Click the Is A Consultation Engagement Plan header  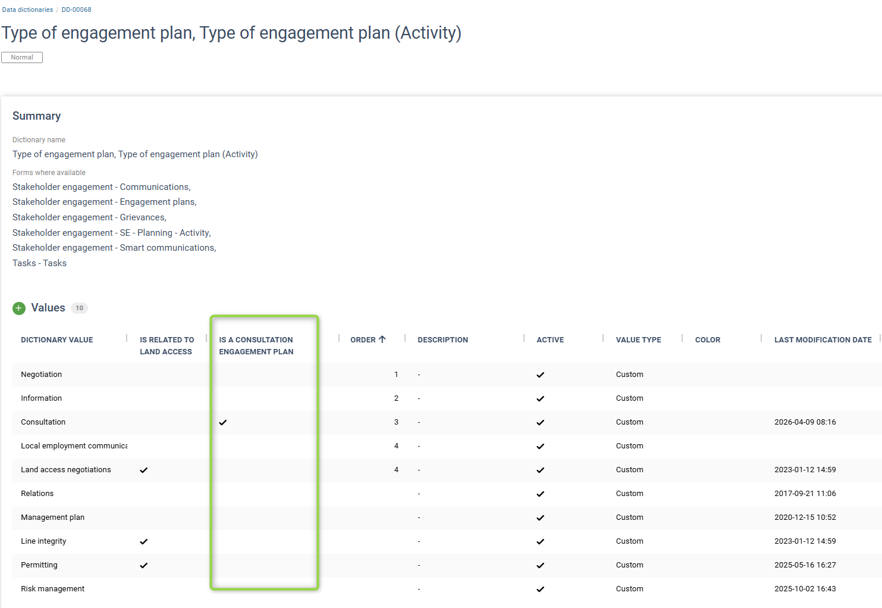[x=256, y=345]
